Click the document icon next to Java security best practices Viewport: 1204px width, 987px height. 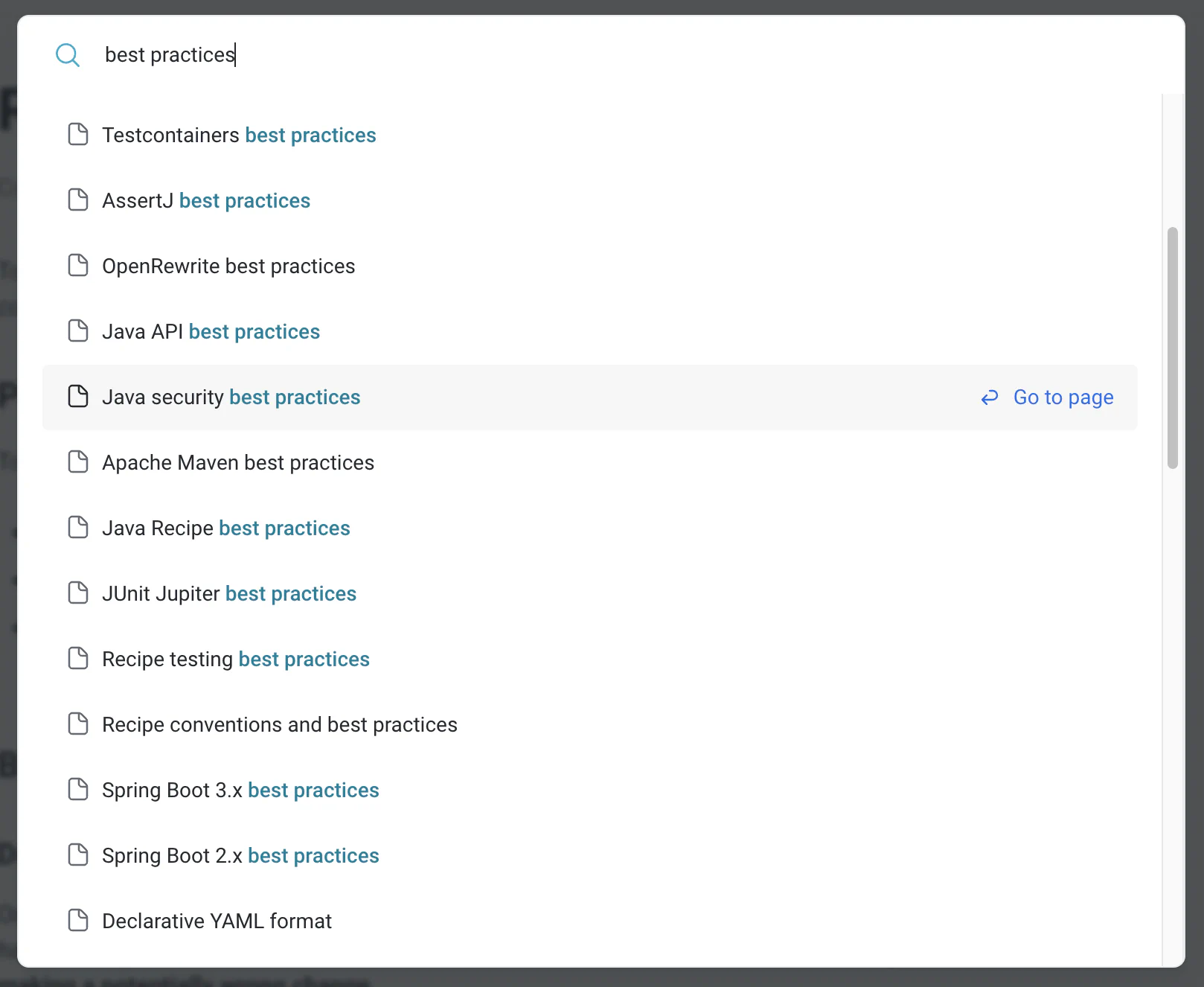pos(78,396)
